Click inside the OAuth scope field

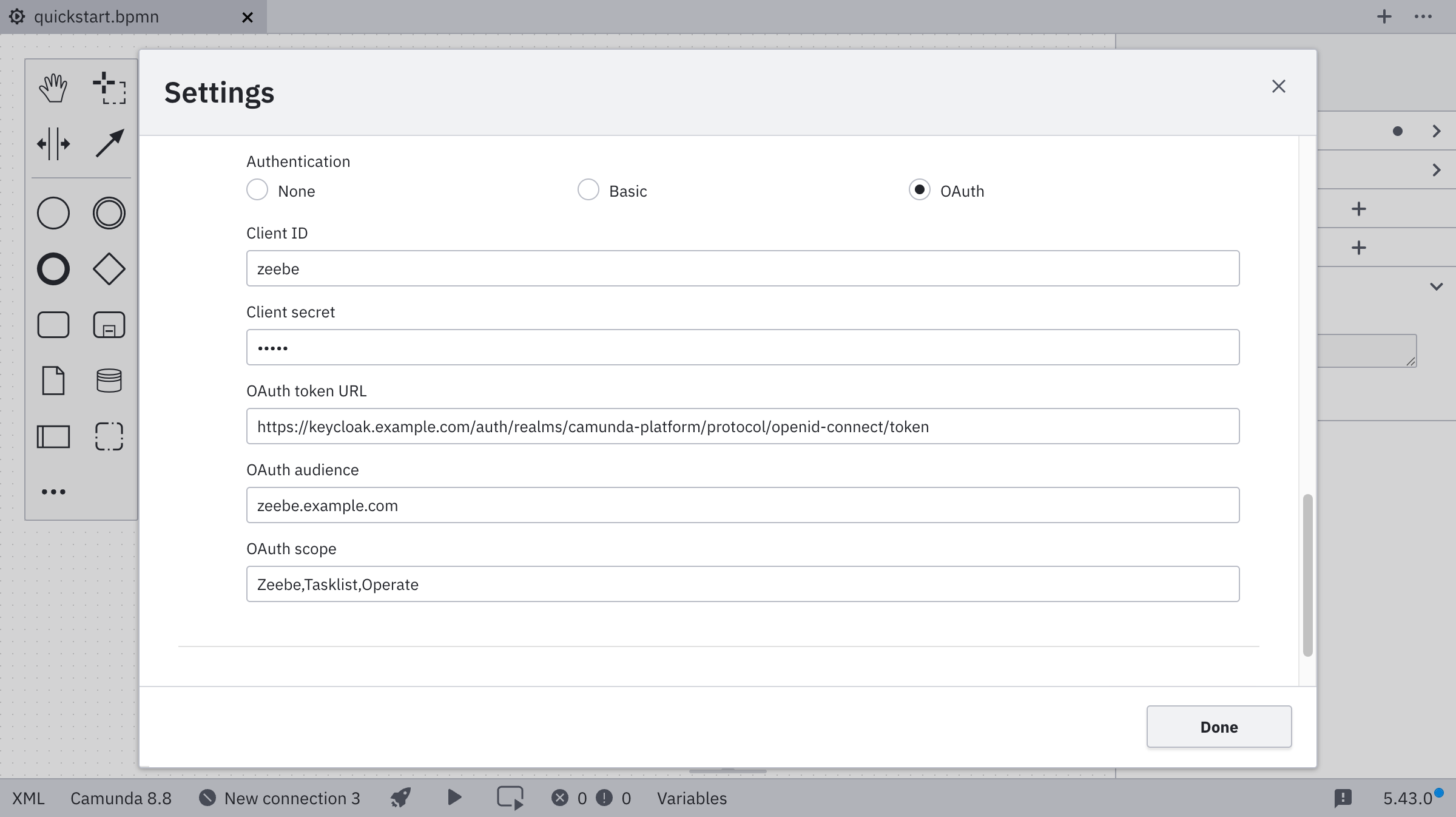click(x=728, y=584)
